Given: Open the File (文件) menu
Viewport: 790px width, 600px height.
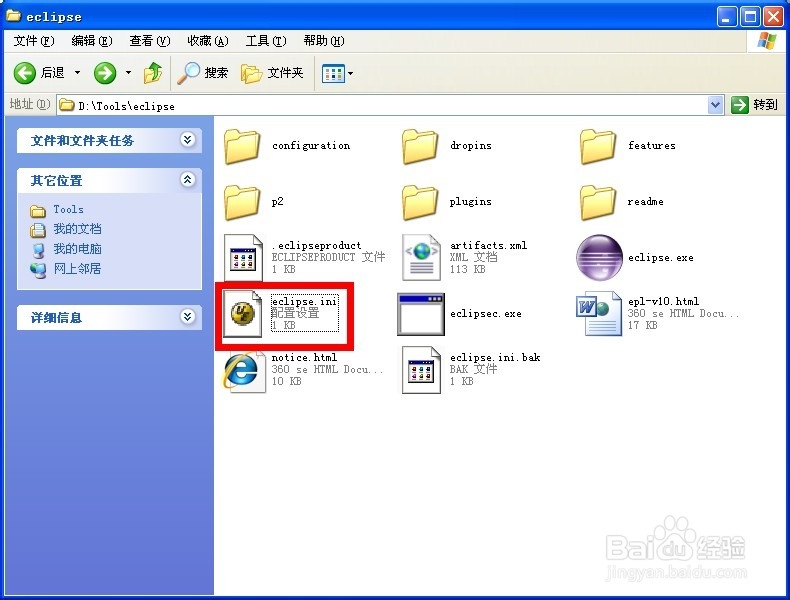Looking at the screenshot, I should [x=34, y=41].
